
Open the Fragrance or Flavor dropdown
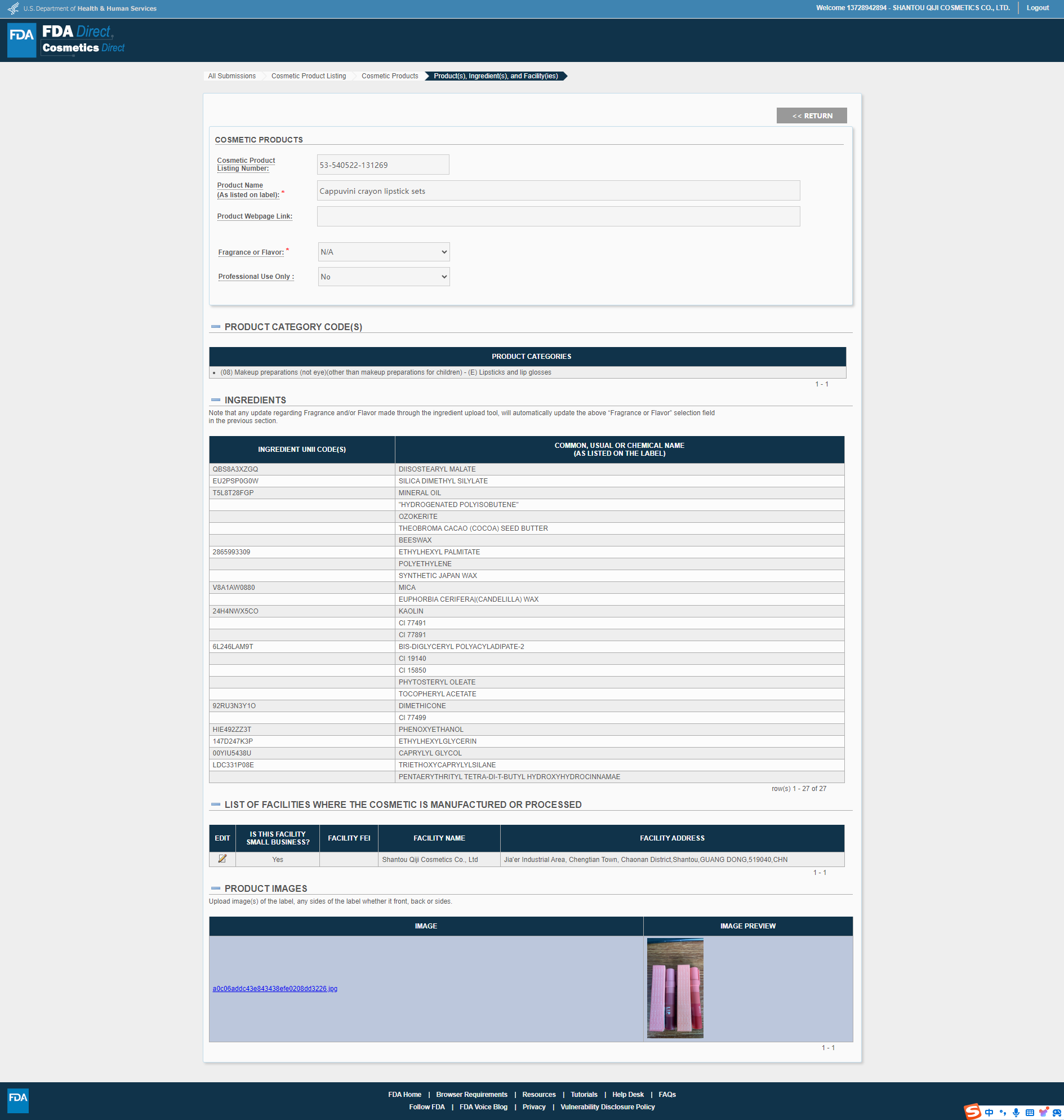[x=384, y=252]
